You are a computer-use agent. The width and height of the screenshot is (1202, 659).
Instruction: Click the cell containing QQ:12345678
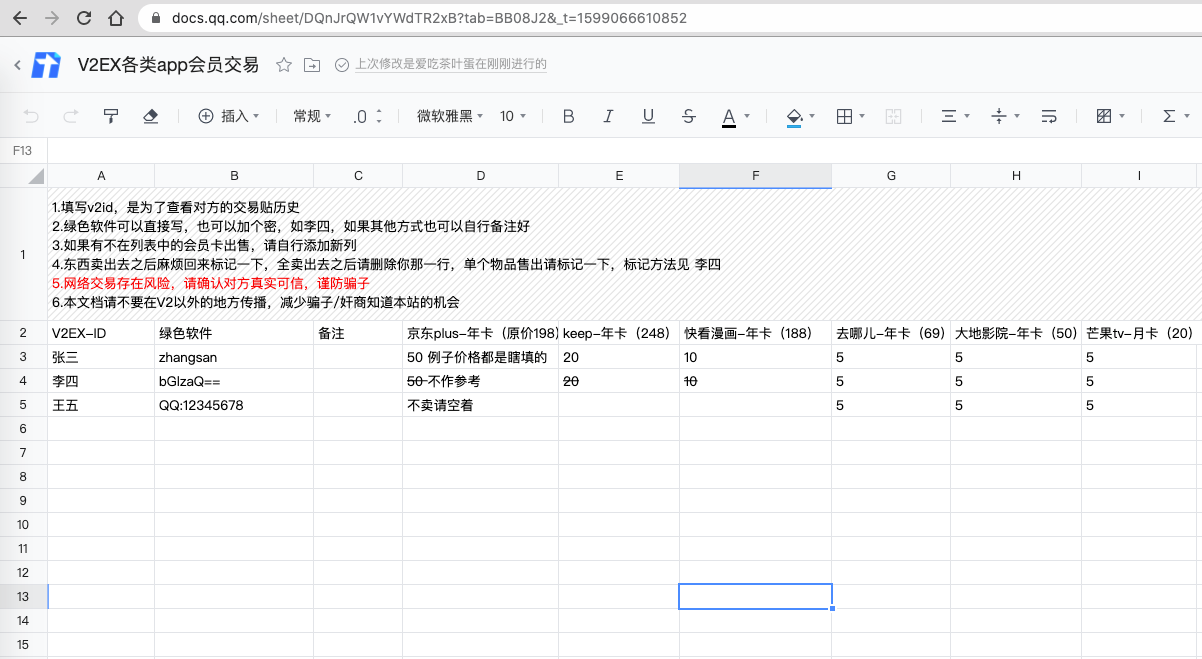234,405
